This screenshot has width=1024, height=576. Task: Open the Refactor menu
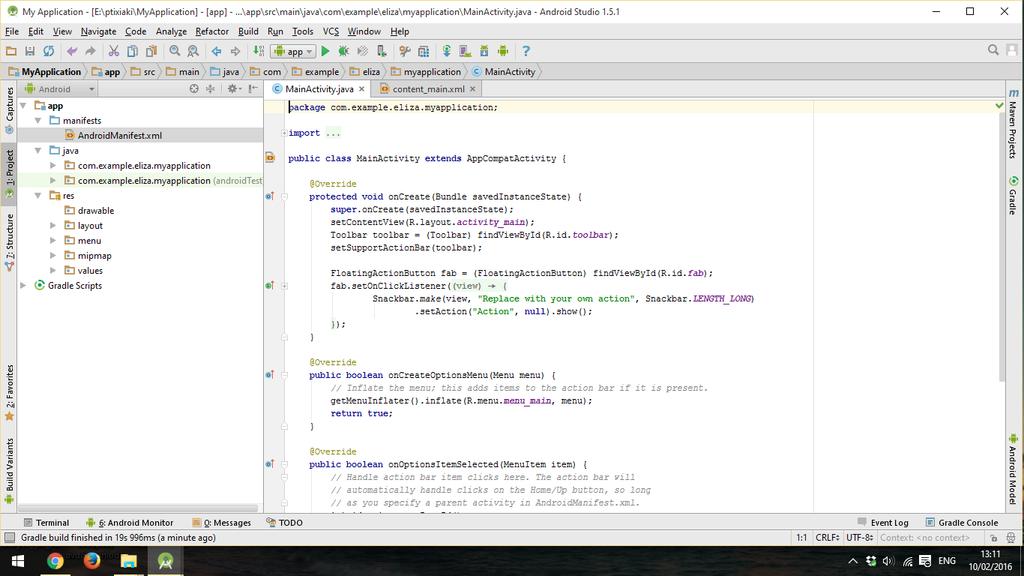(x=212, y=31)
